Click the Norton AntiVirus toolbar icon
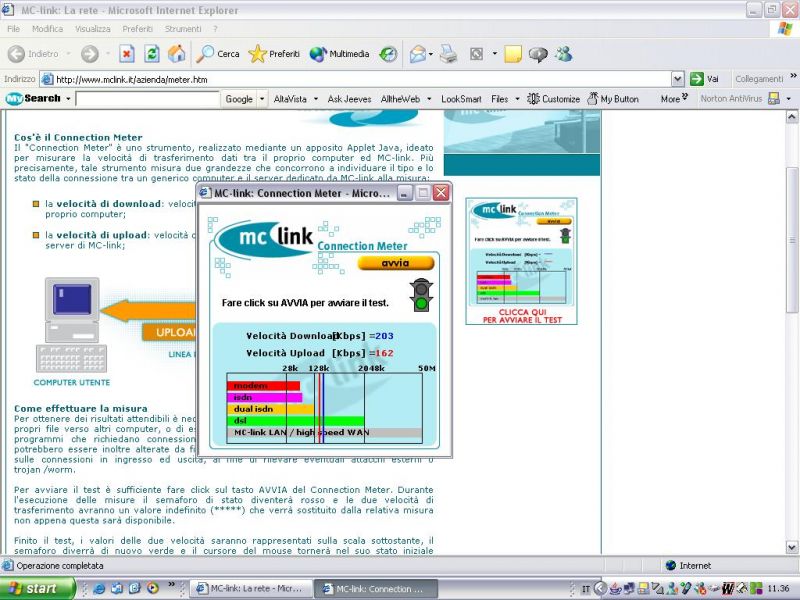Viewport: 800px width, 600px height. tap(774, 98)
